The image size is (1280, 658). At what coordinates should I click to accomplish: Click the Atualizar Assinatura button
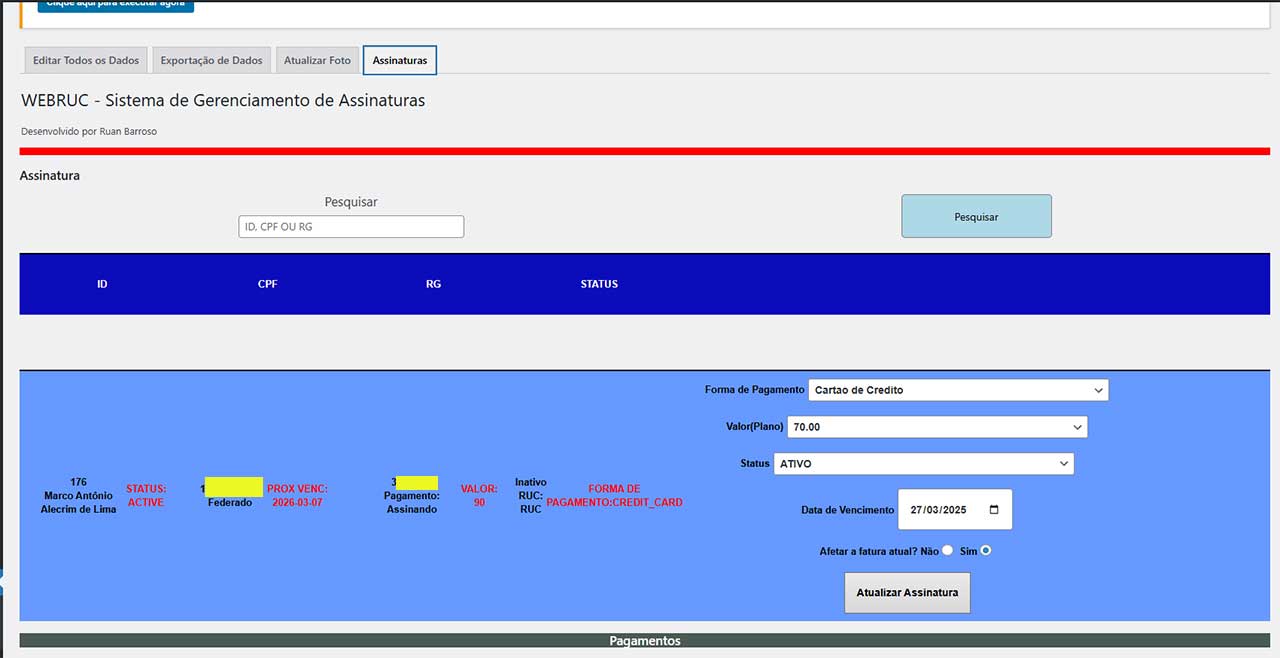907,593
